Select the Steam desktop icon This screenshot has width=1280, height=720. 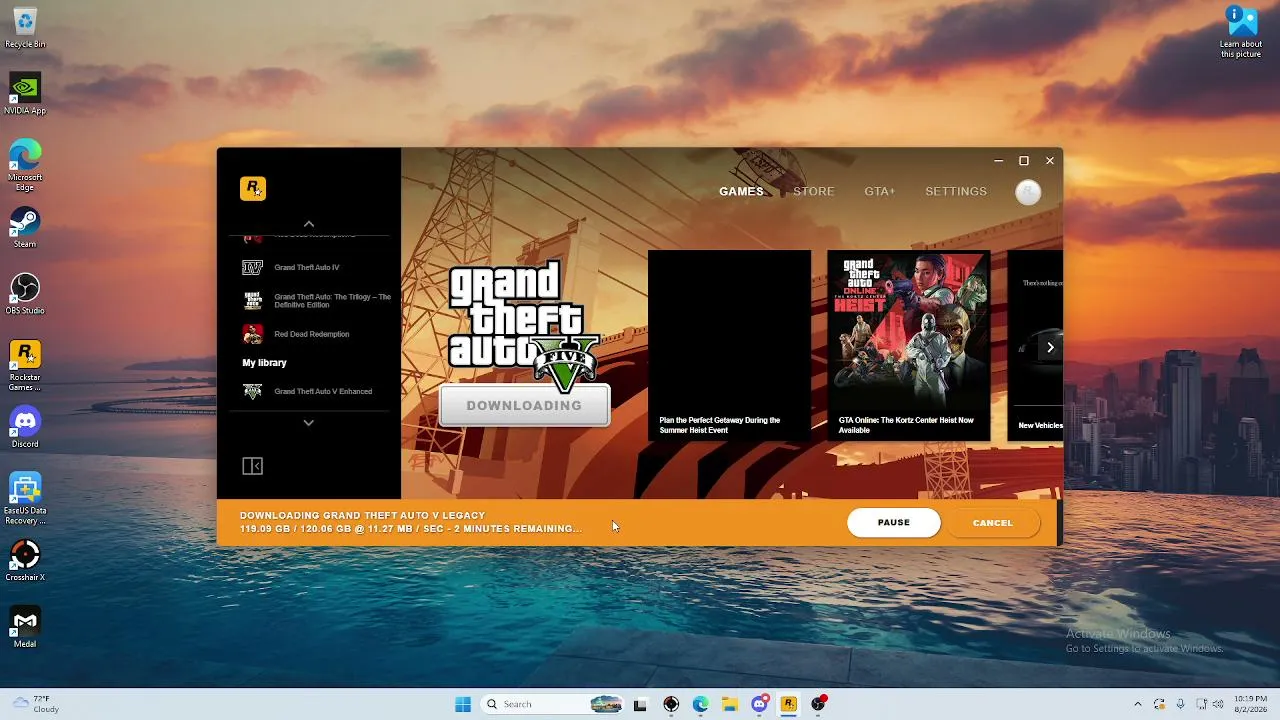pyautogui.click(x=25, y=228)
